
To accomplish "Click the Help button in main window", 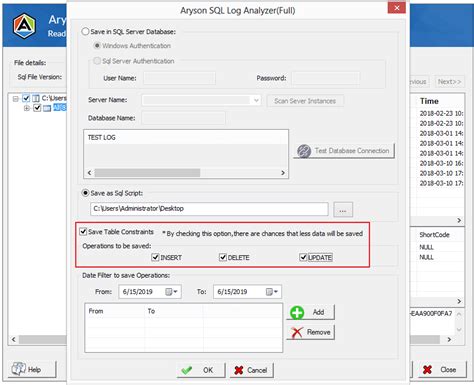I will [32, 369].
